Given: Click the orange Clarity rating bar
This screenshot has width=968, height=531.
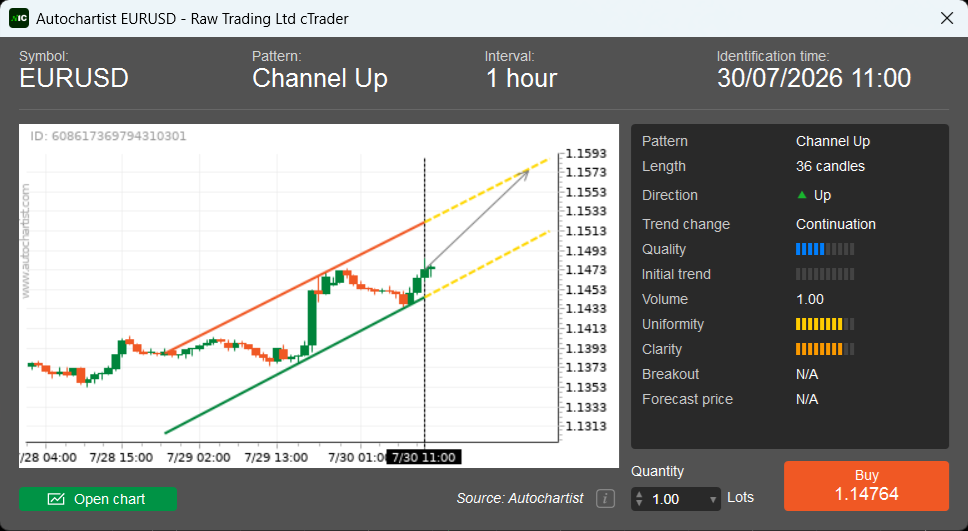Looking at the screenshot, I should 825,349.
